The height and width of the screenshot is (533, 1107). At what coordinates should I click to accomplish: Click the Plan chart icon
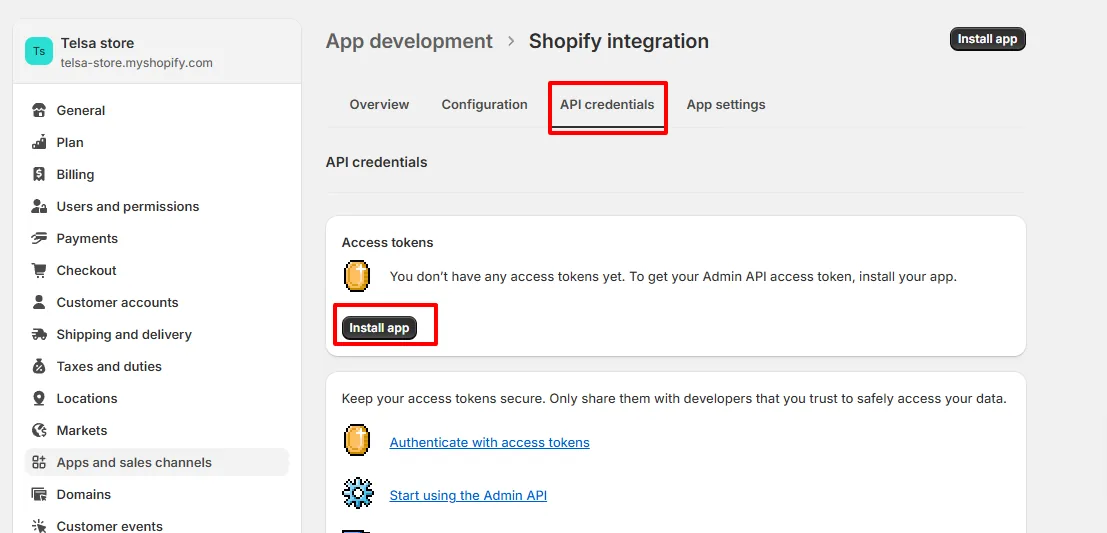point(39,142)
